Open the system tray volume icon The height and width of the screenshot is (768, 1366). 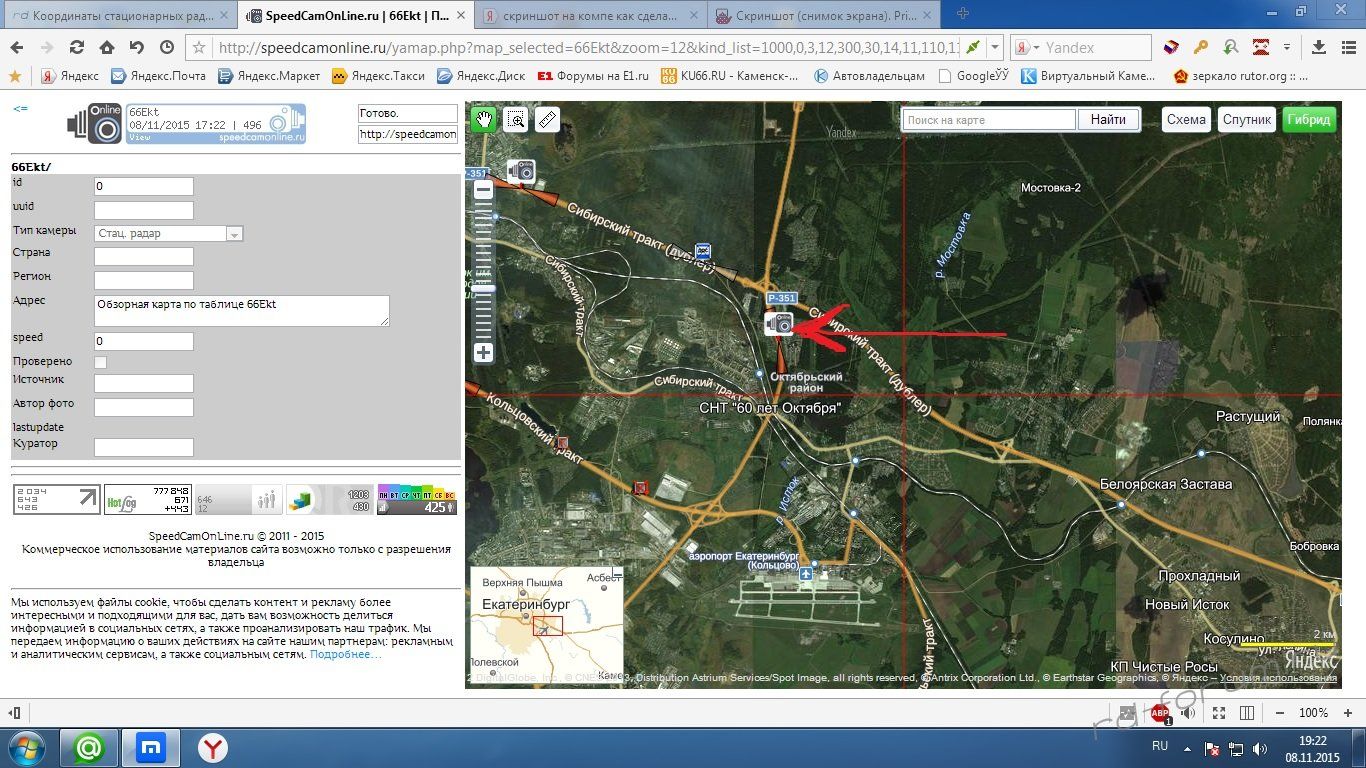1262,748
